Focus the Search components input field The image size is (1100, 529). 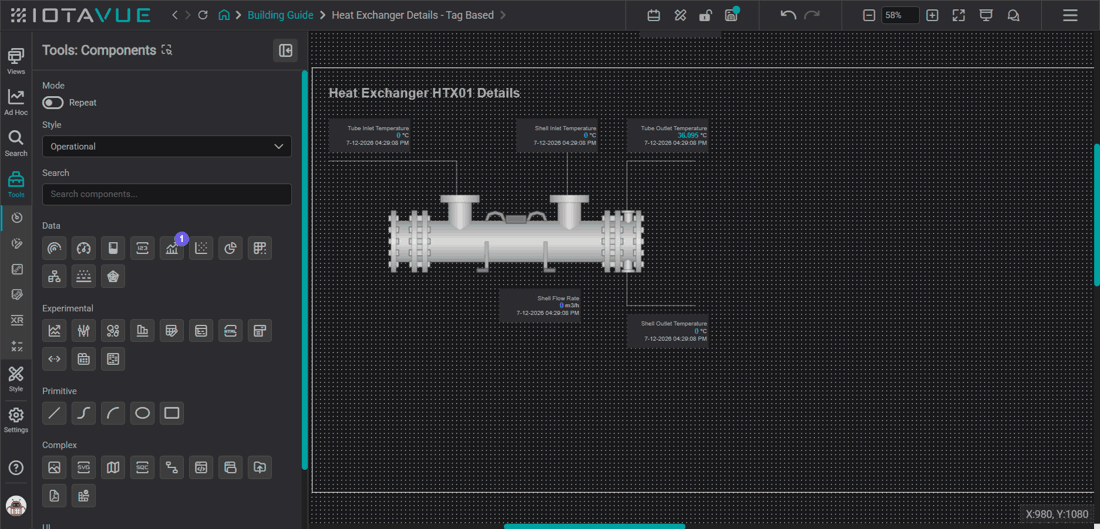pos(167,194)
